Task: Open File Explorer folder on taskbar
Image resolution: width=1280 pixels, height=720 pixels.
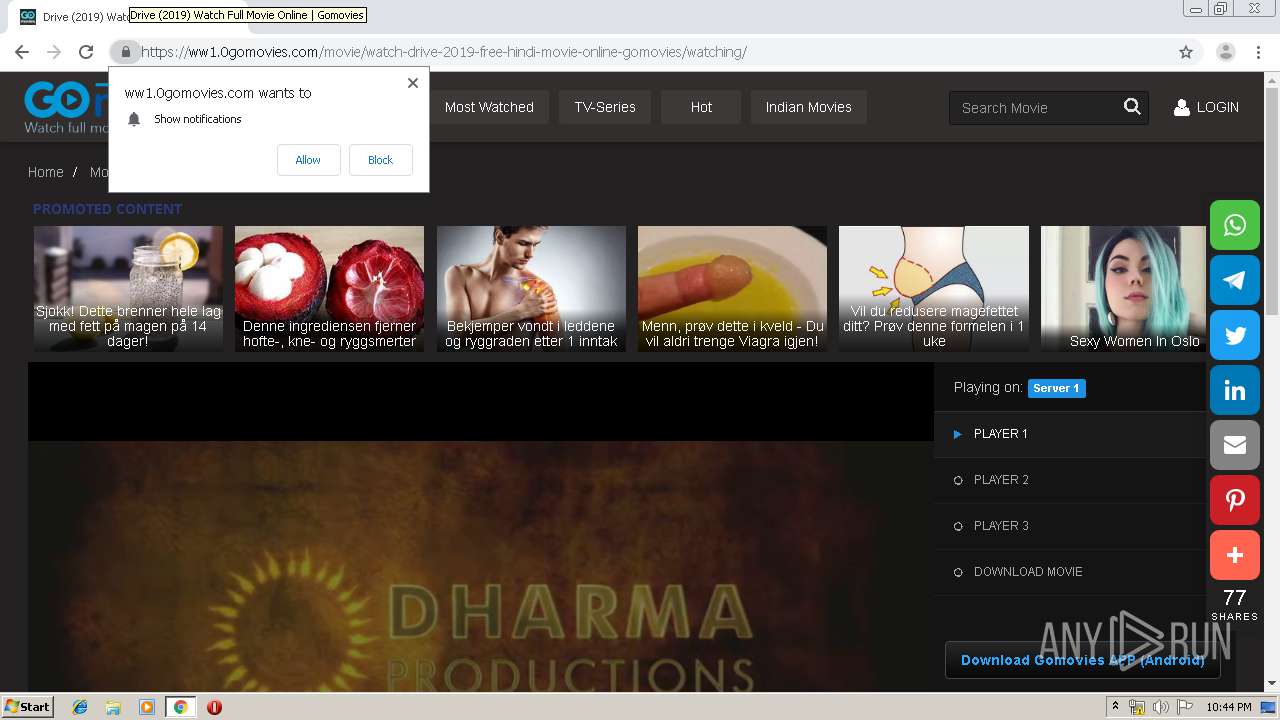Action: point(113,707)
